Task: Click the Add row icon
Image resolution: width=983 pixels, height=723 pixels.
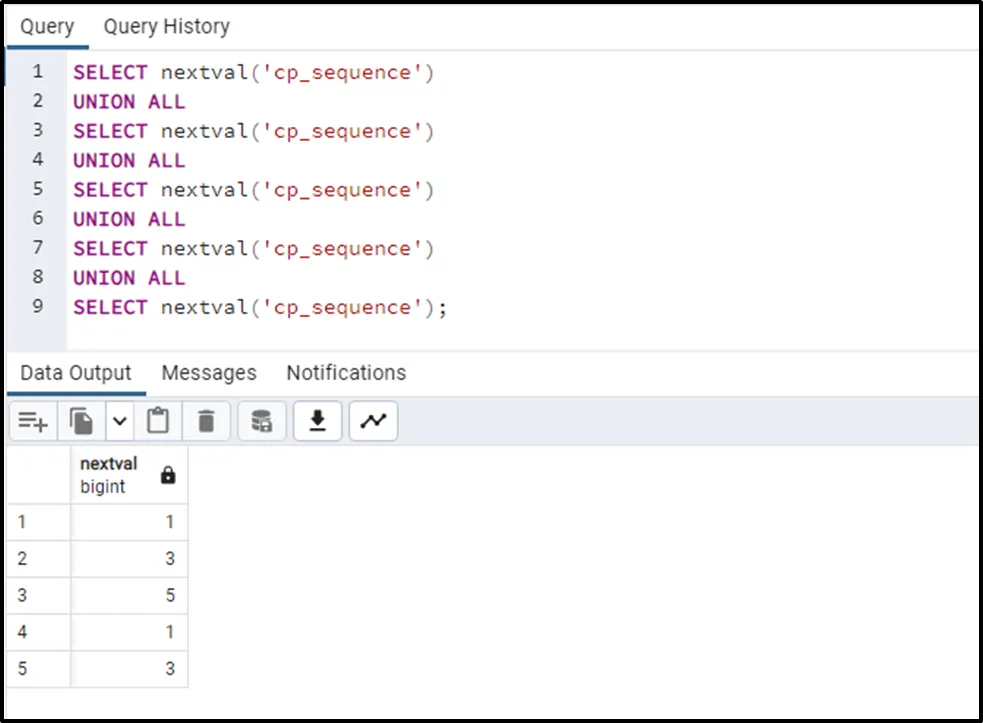Action: (33, 422)
